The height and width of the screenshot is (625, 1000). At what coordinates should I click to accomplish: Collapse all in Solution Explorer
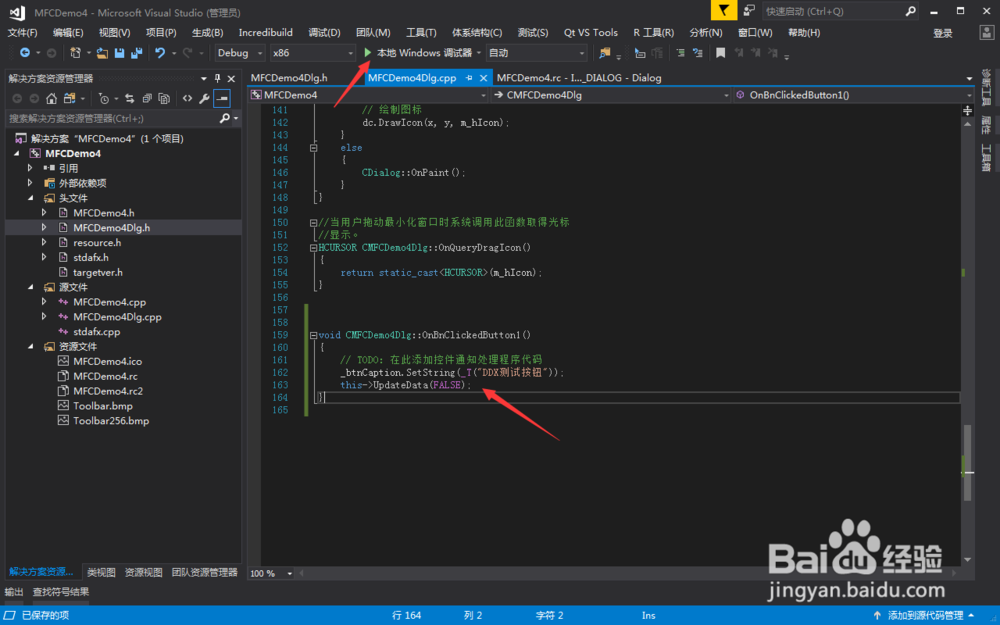click(x=147, y=98)
